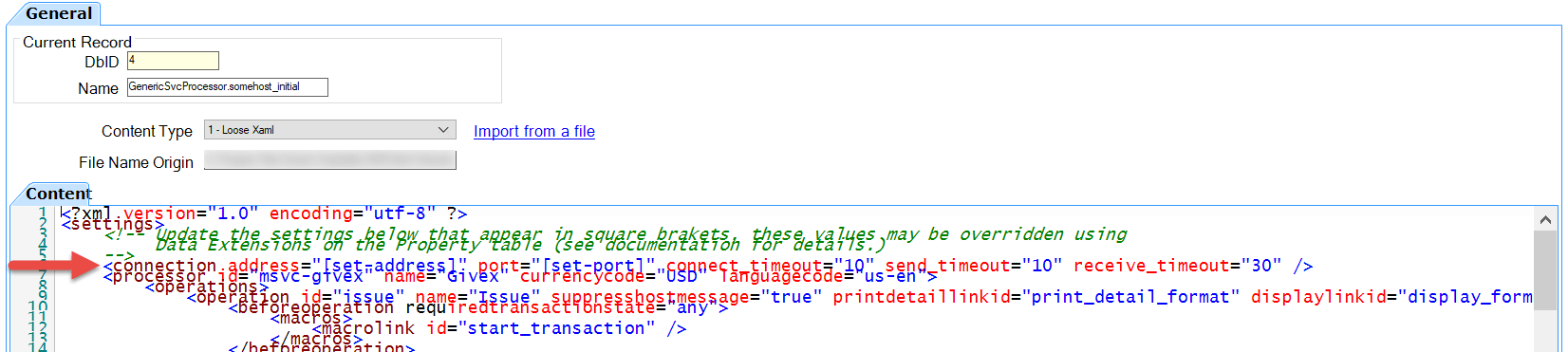The width and height of the screenshot is (1568, 352).
Task: Switch to the General tab
Action: click(x=59, y=14)
